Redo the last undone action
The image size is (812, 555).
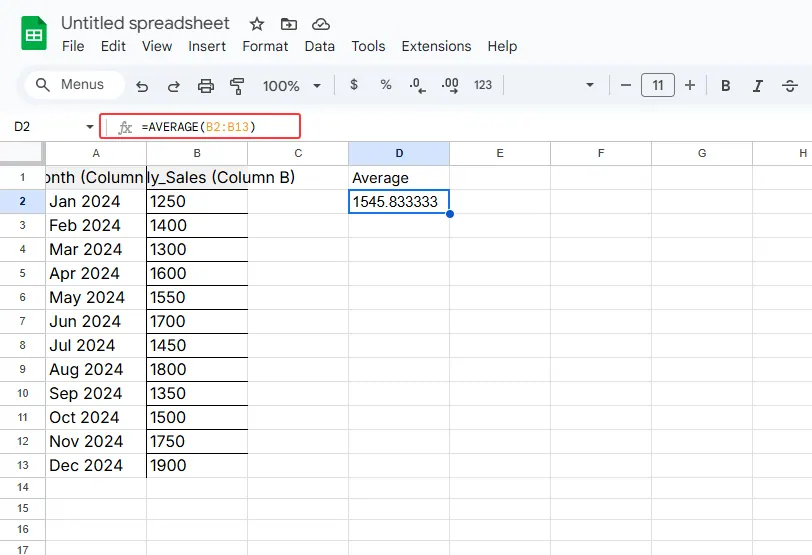pyautogui.click(x=174, y=86)
